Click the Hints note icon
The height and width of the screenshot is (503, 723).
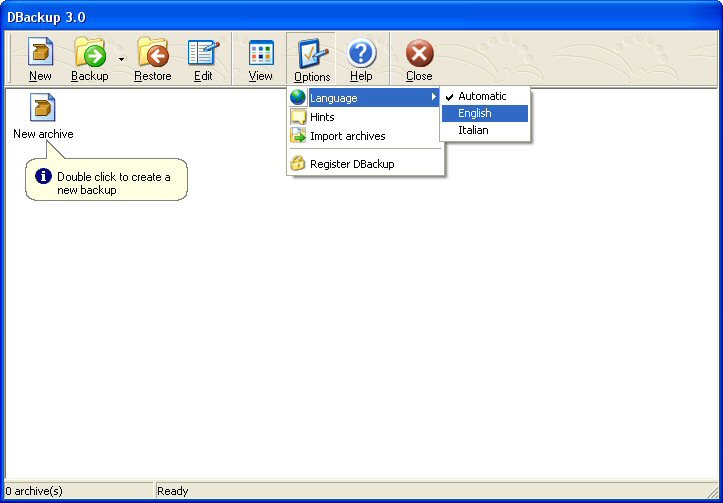point(298,117)
